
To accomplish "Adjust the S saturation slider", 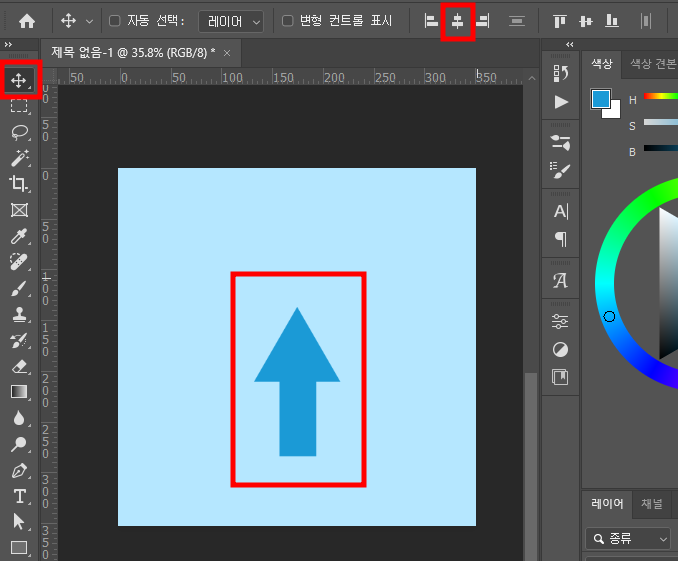I will point(661,122).
